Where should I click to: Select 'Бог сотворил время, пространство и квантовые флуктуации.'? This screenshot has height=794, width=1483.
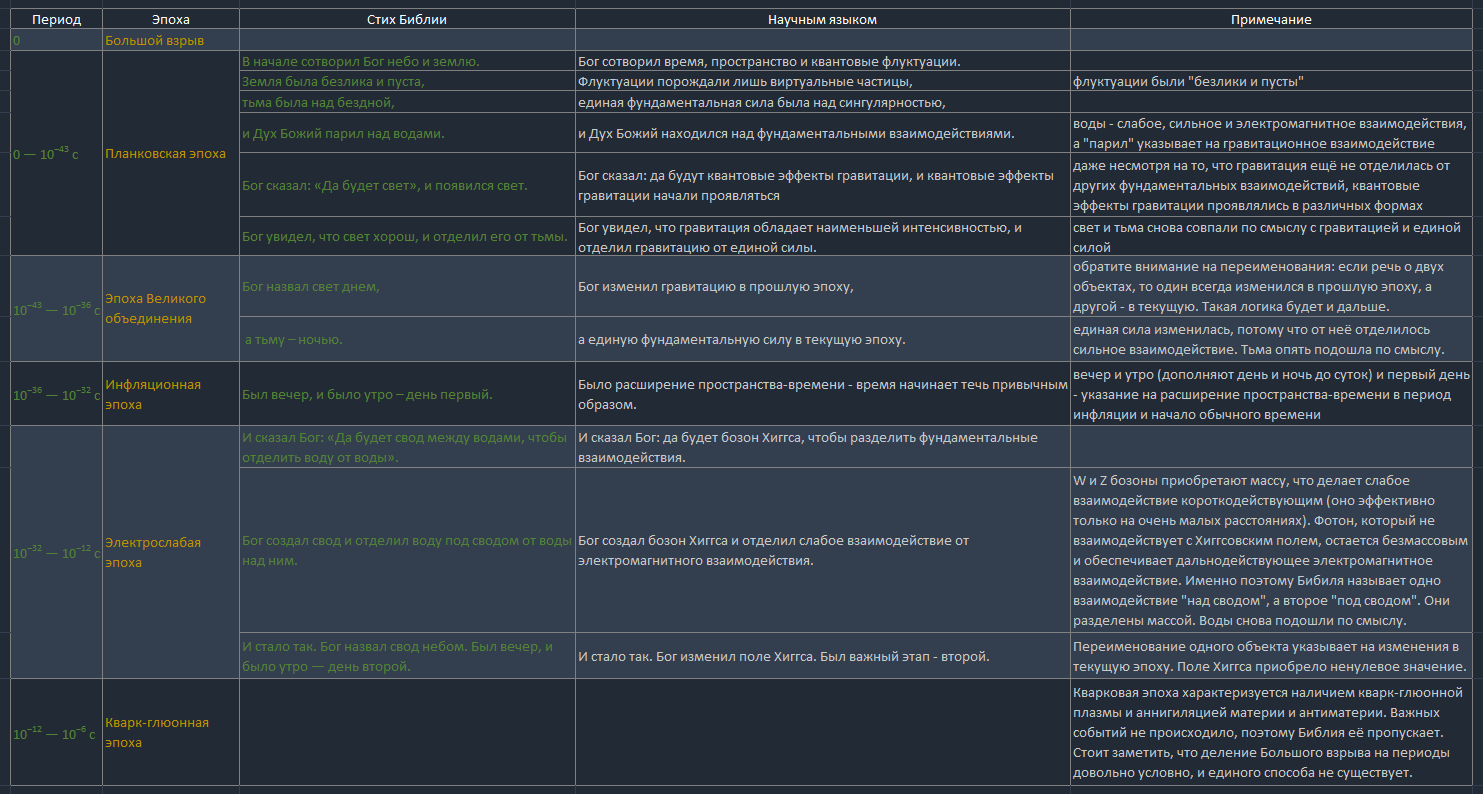(x=822, y=61)
